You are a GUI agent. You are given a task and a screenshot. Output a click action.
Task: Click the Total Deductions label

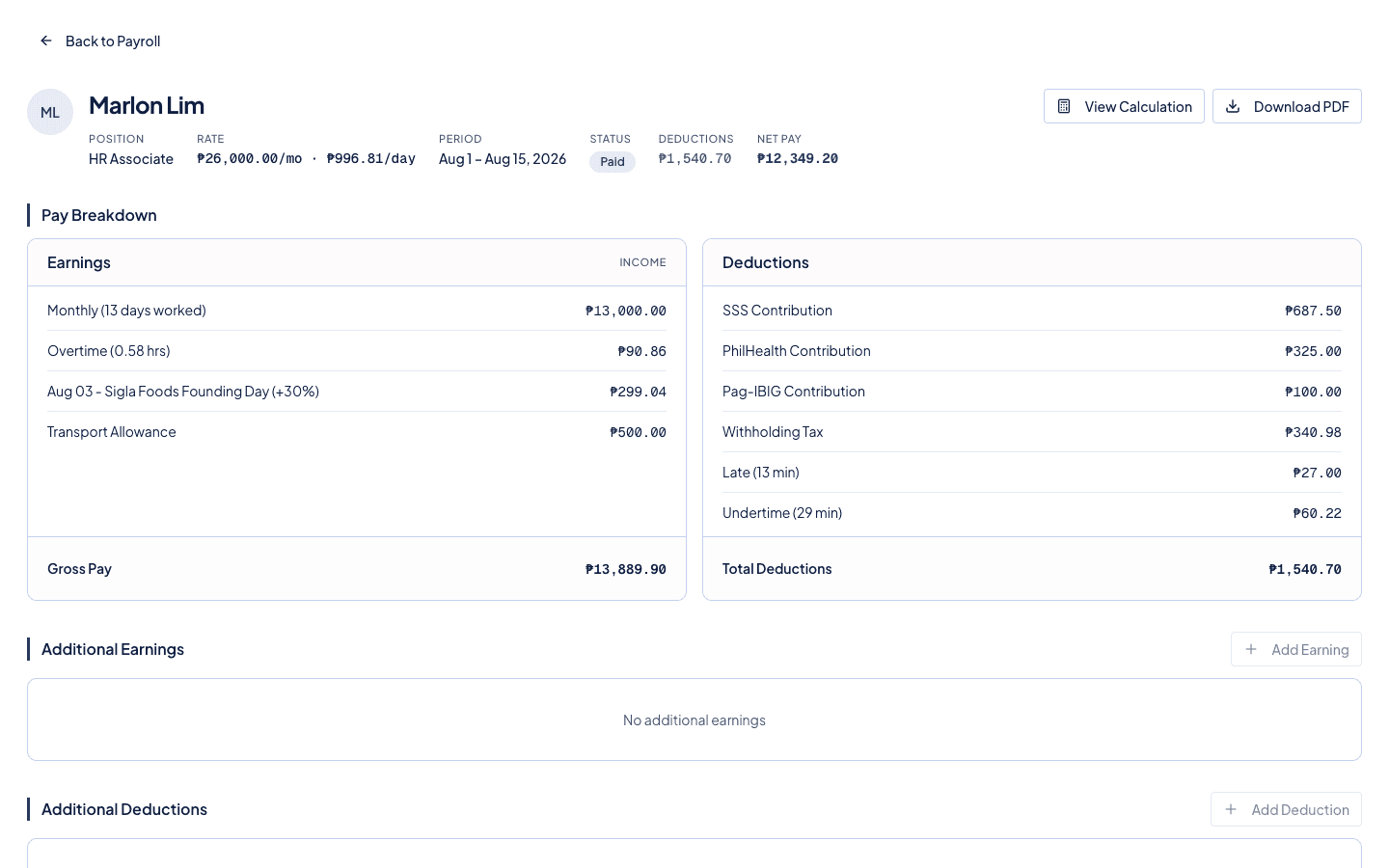click(x=777, y=569)
